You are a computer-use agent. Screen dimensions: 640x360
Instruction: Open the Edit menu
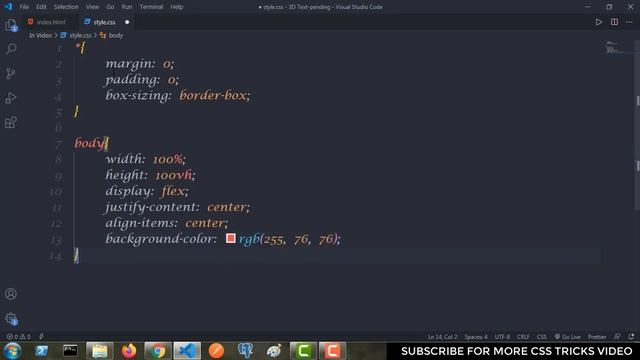pyautogui.click(x=41, y=7)
